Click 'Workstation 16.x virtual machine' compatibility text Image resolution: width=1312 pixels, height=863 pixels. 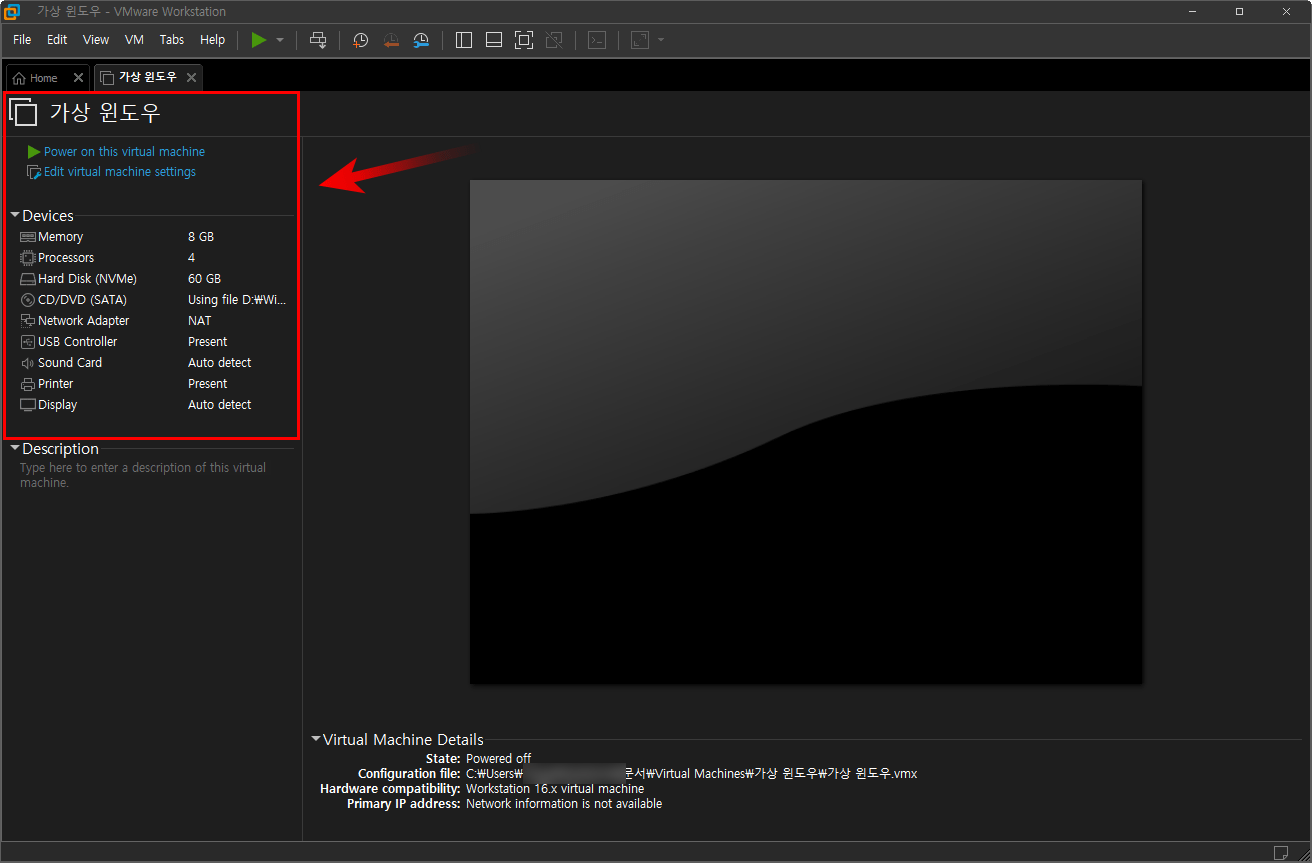(x=555, y=789)
